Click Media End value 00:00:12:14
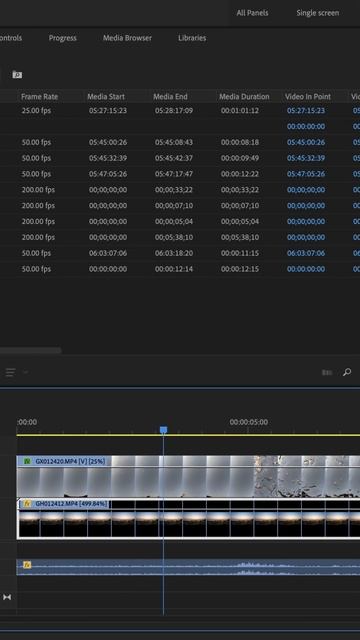 174,269
